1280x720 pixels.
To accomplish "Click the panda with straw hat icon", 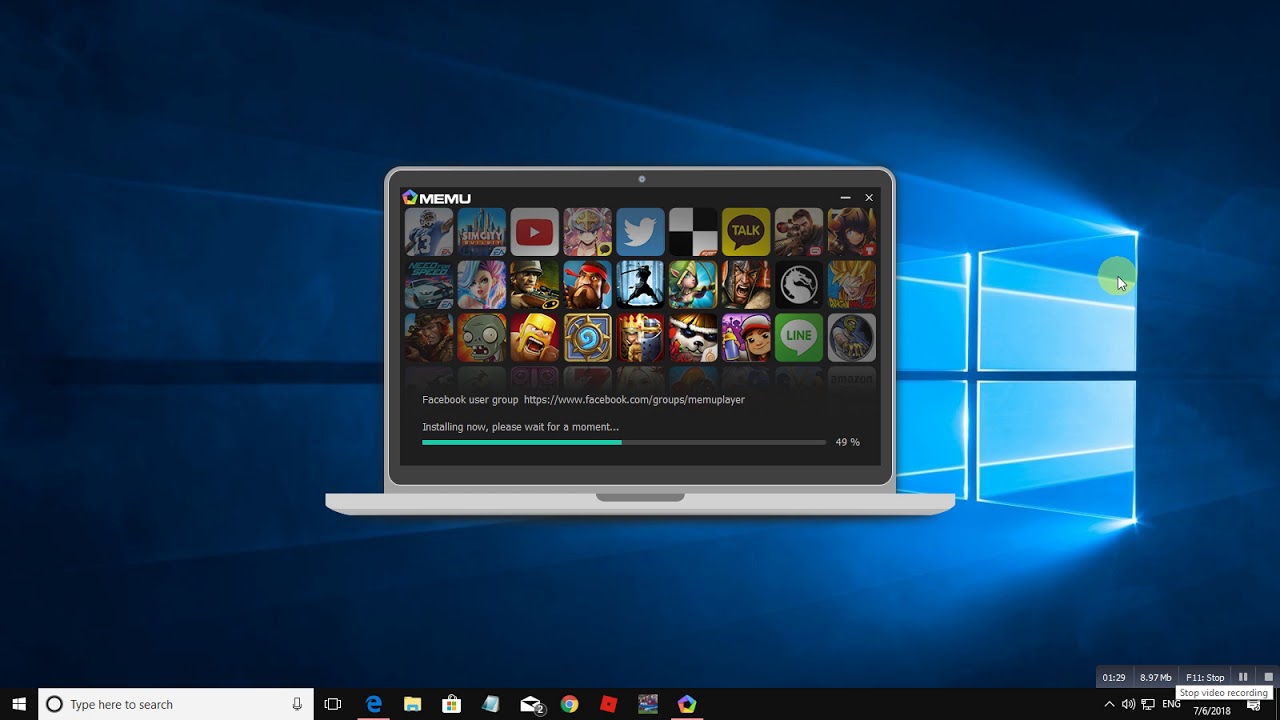I will (x=693, y=338).
